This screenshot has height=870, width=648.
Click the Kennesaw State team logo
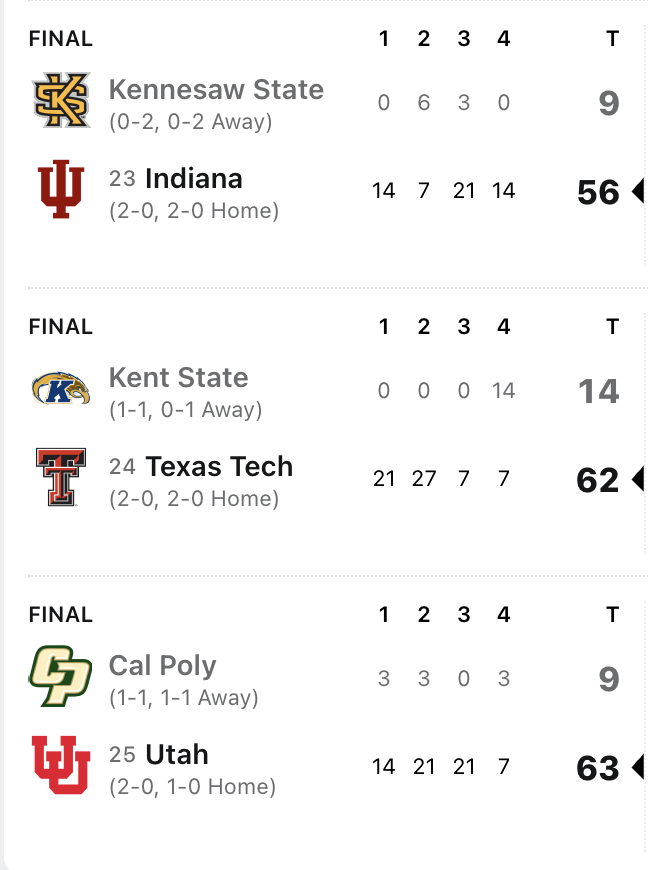[62, 100]
